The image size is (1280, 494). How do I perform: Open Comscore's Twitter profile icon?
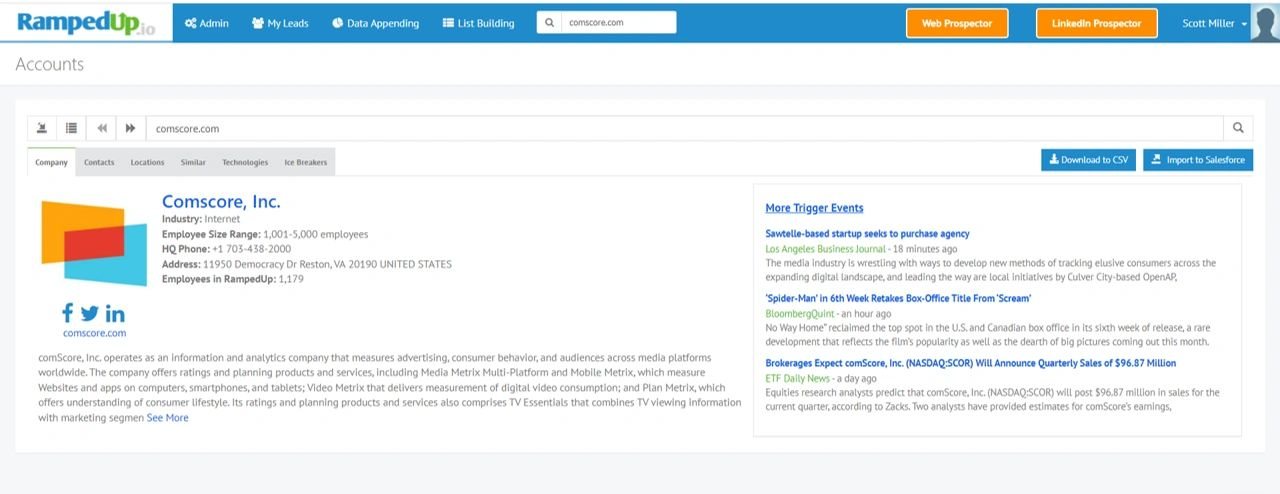coord(90,313)
